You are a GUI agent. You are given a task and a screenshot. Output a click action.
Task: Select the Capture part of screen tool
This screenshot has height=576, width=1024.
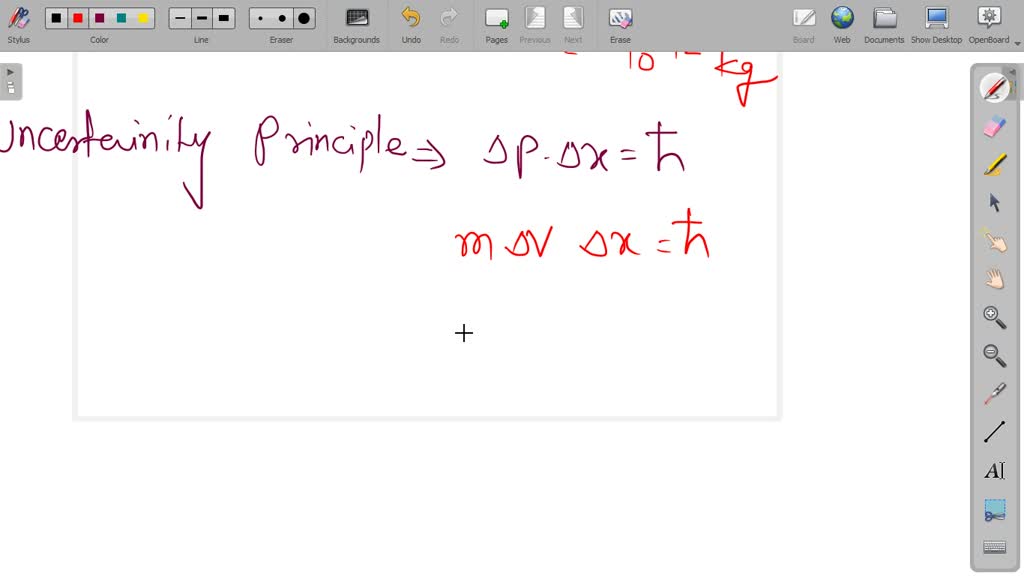pyautogui.click(x=993, y=508)
